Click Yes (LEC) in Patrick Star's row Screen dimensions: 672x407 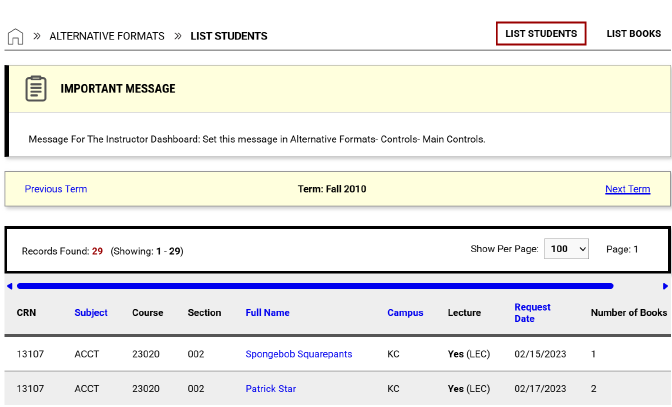pyautogui.click(x=469, y=389)
